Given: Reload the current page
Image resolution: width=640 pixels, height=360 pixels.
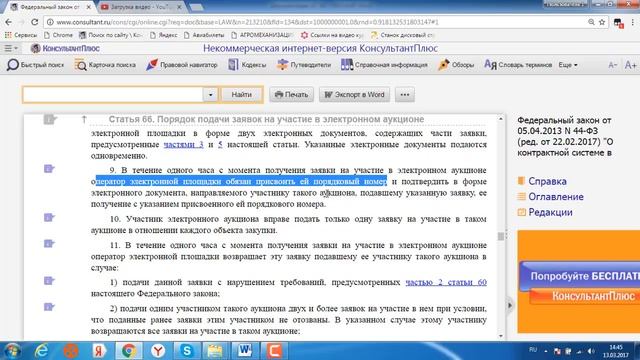Looking at the screenshot, I should [35, 22].
